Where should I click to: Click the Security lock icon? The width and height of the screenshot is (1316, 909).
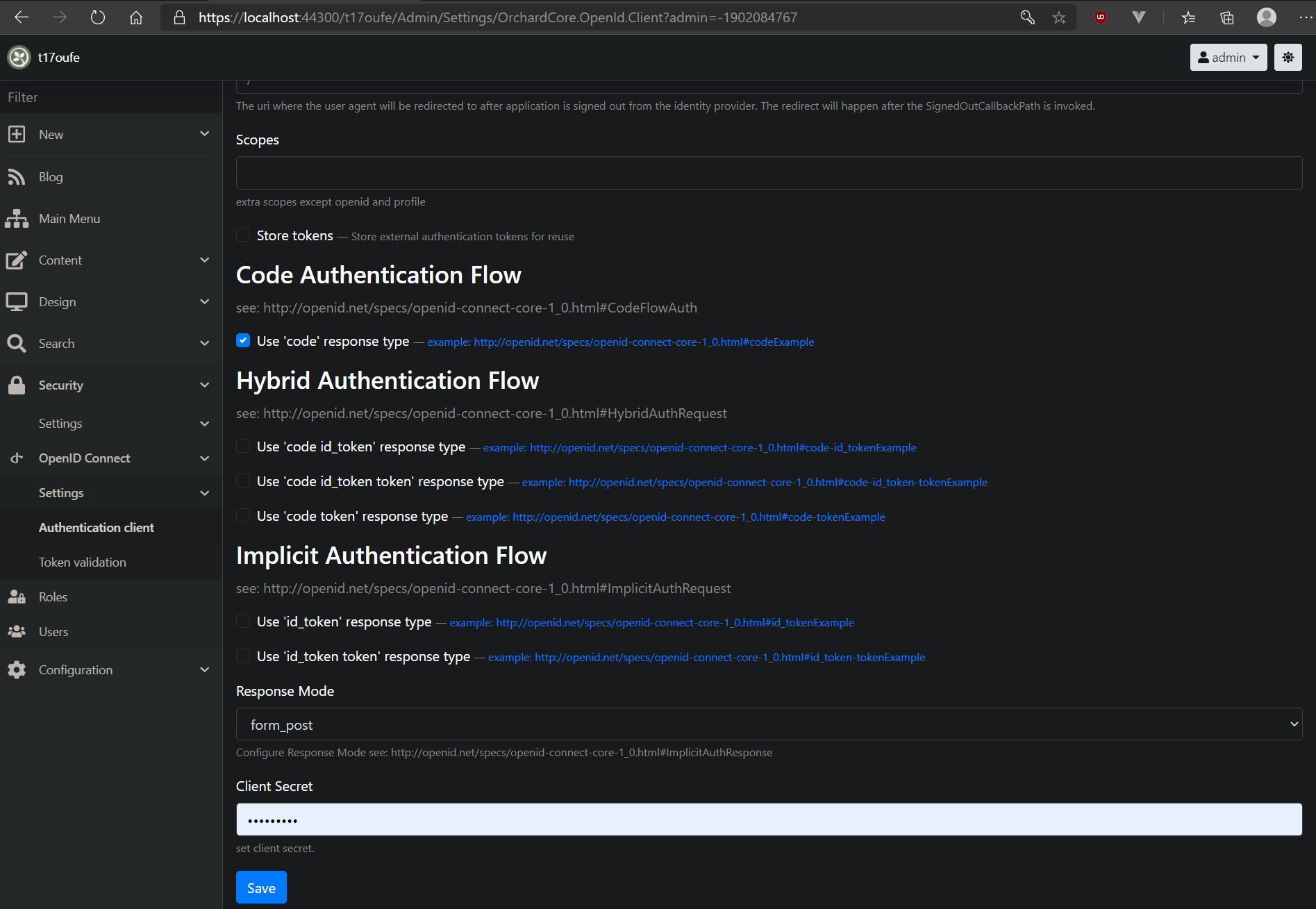[17, 385]
